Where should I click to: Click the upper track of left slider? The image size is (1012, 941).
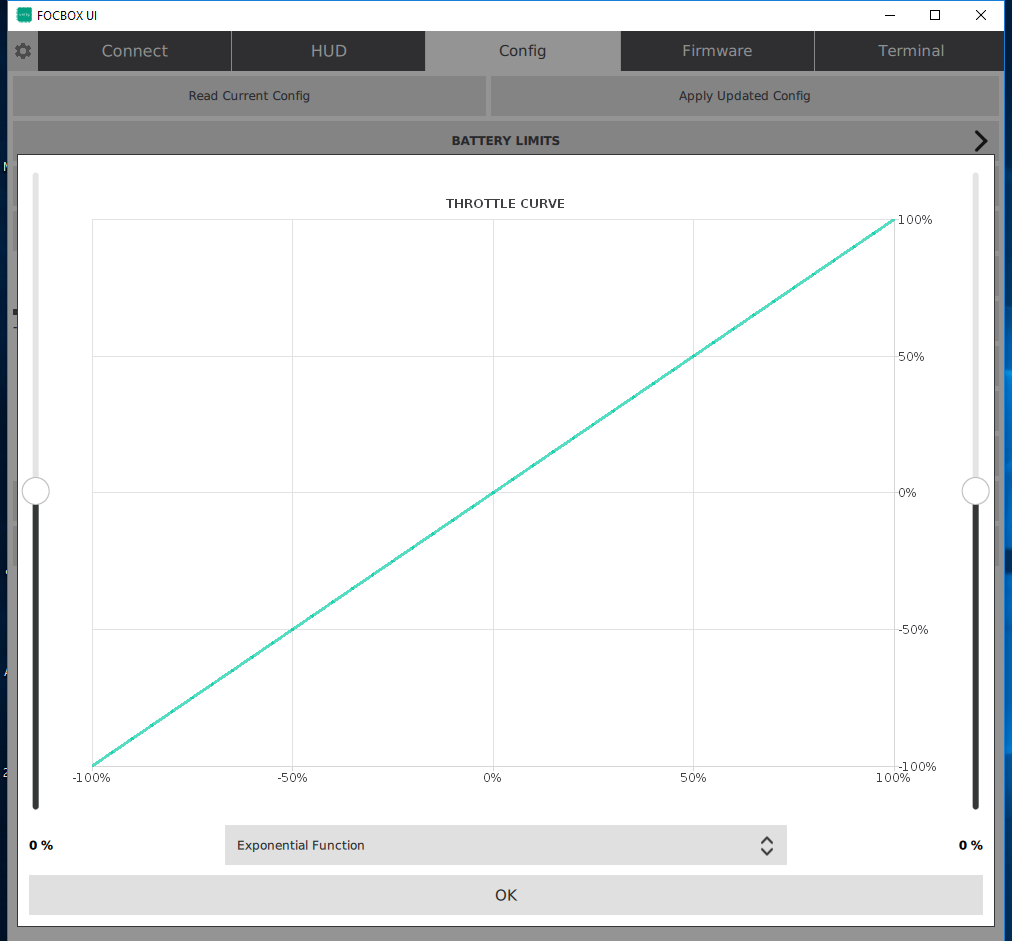[36, 320]
